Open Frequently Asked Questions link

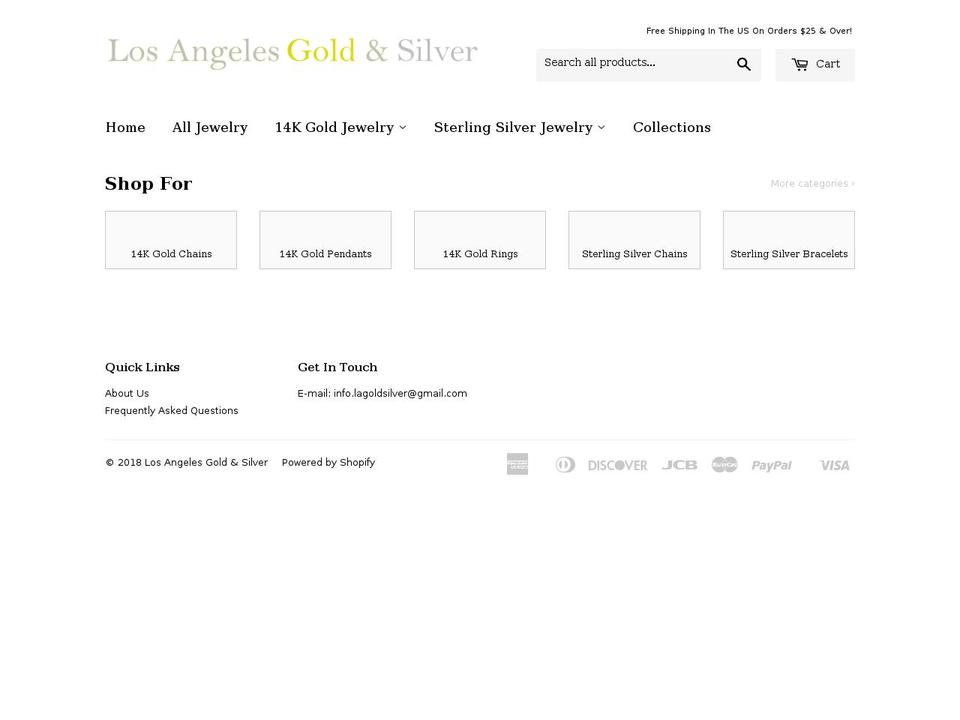point(171,411)
